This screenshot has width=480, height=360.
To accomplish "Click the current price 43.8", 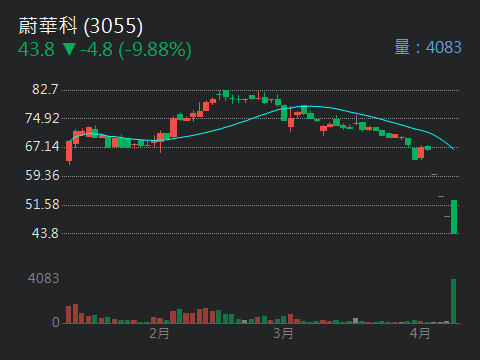I will pyautogui.click(x=36, y=50).
